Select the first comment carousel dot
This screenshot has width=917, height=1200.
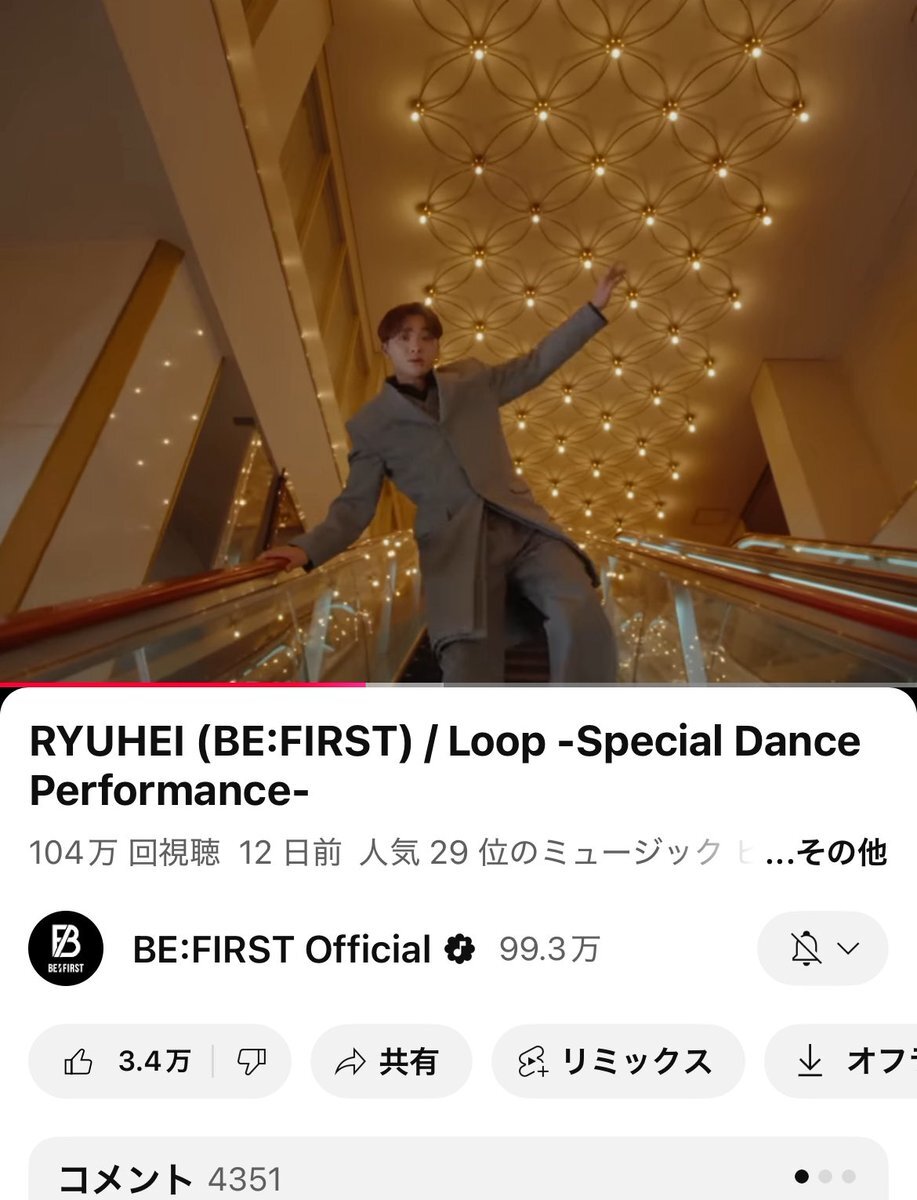click(802, 1176)
